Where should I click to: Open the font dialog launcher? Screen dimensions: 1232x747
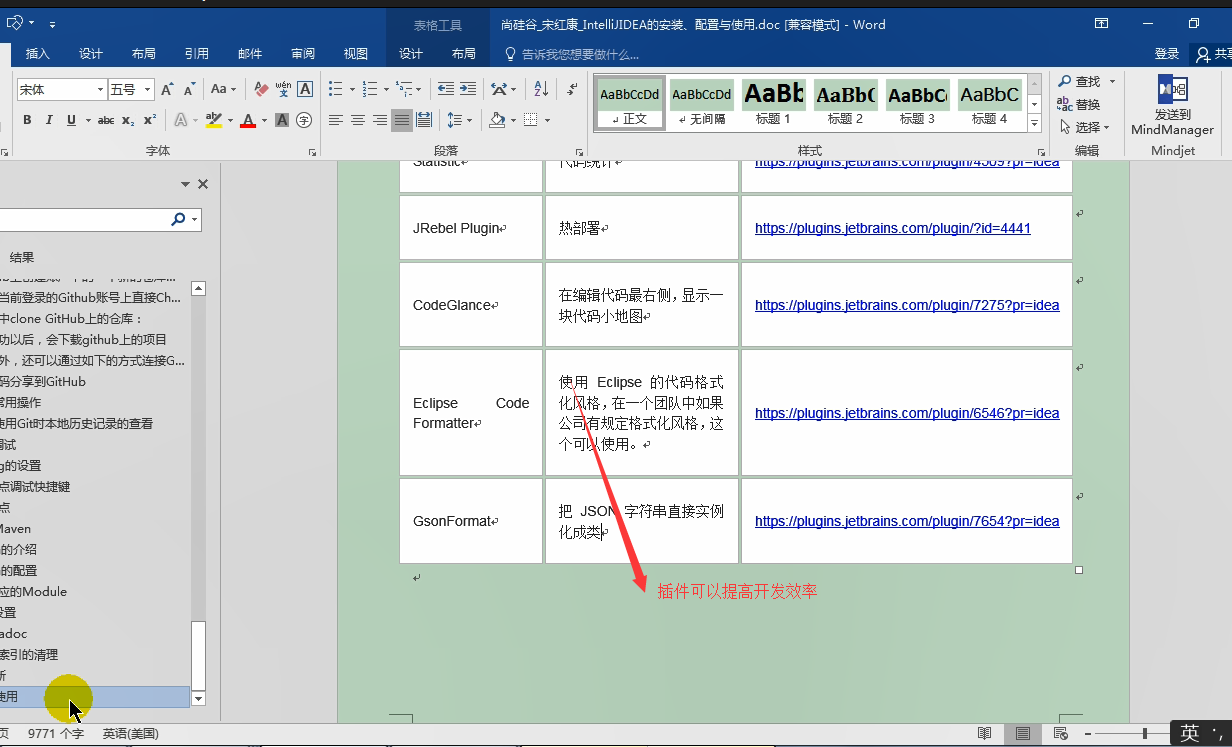(312, 152)
